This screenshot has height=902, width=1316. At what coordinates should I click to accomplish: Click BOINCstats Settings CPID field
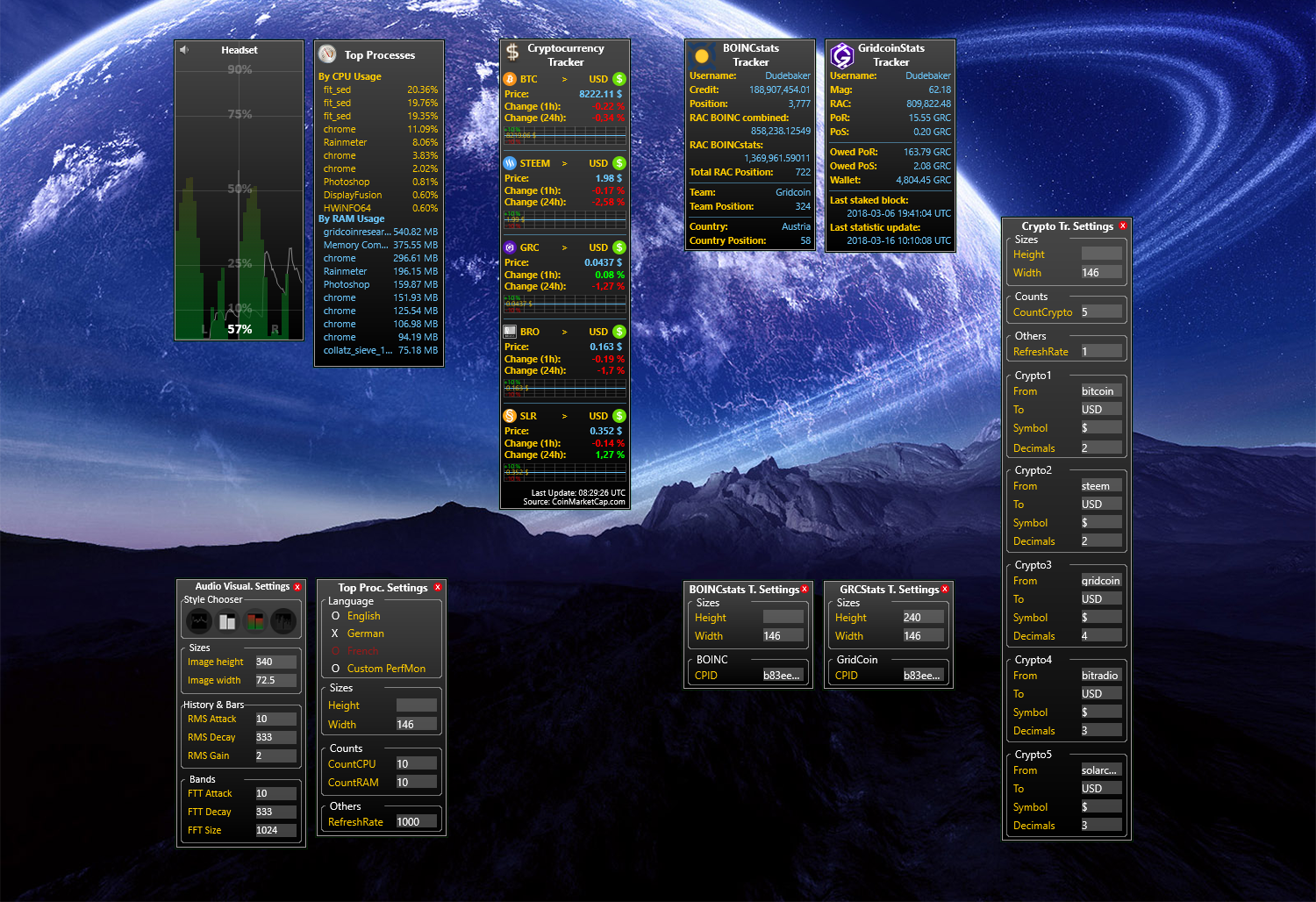783,675
